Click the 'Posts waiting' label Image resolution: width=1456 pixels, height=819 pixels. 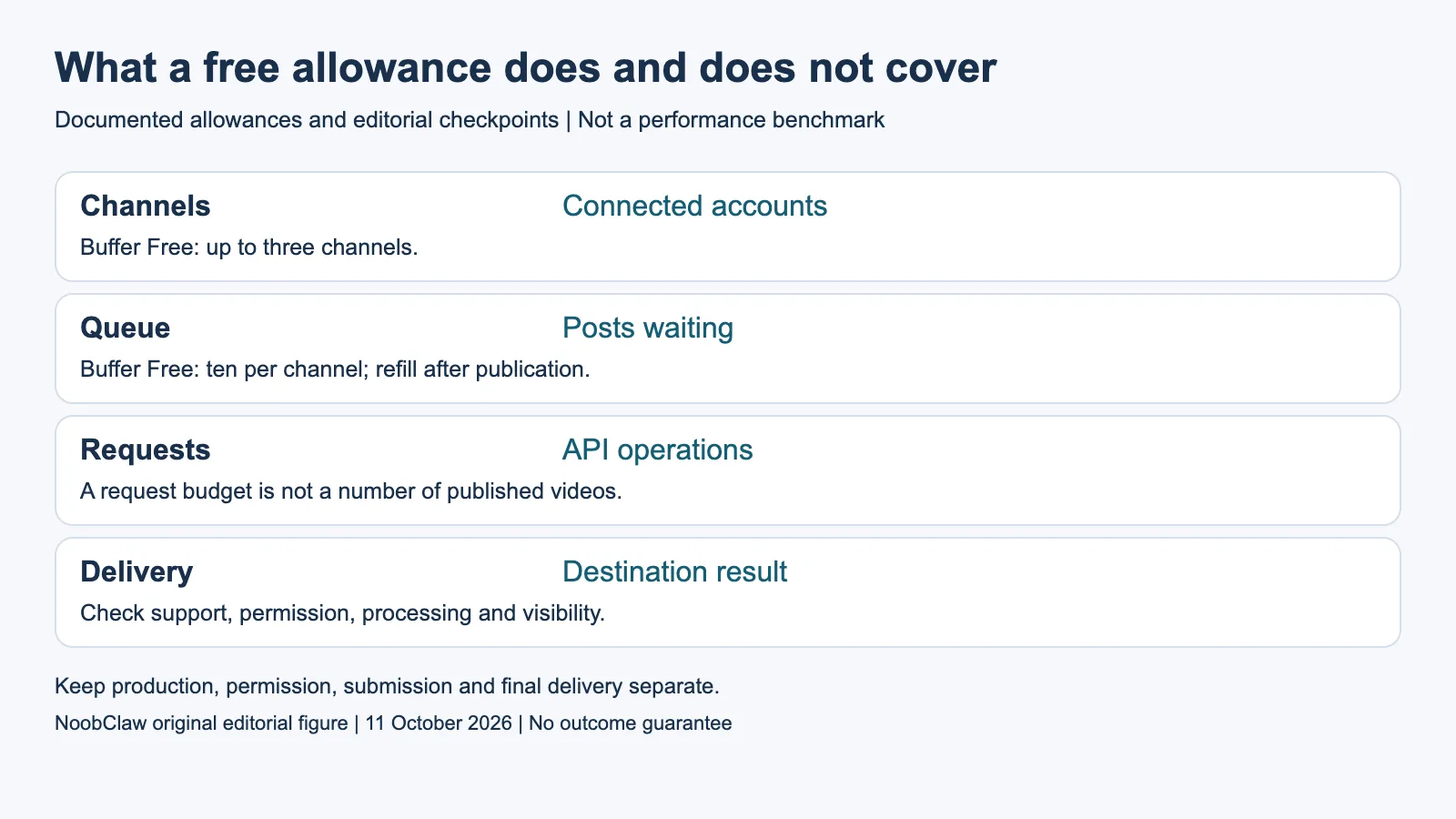[x=648, y=328]
